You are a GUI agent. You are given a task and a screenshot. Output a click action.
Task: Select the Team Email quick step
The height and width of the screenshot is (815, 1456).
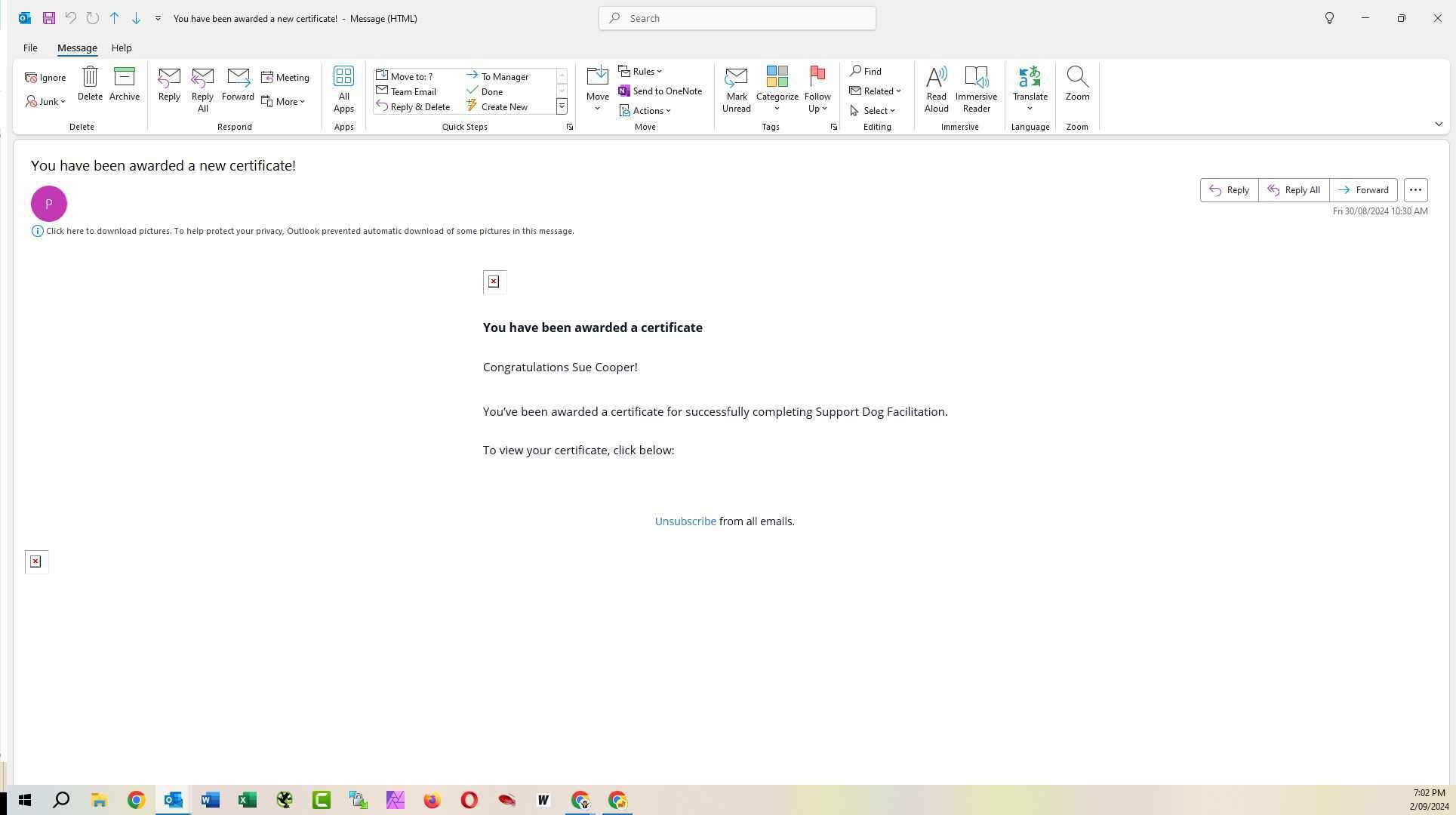[x=406, y=91]
